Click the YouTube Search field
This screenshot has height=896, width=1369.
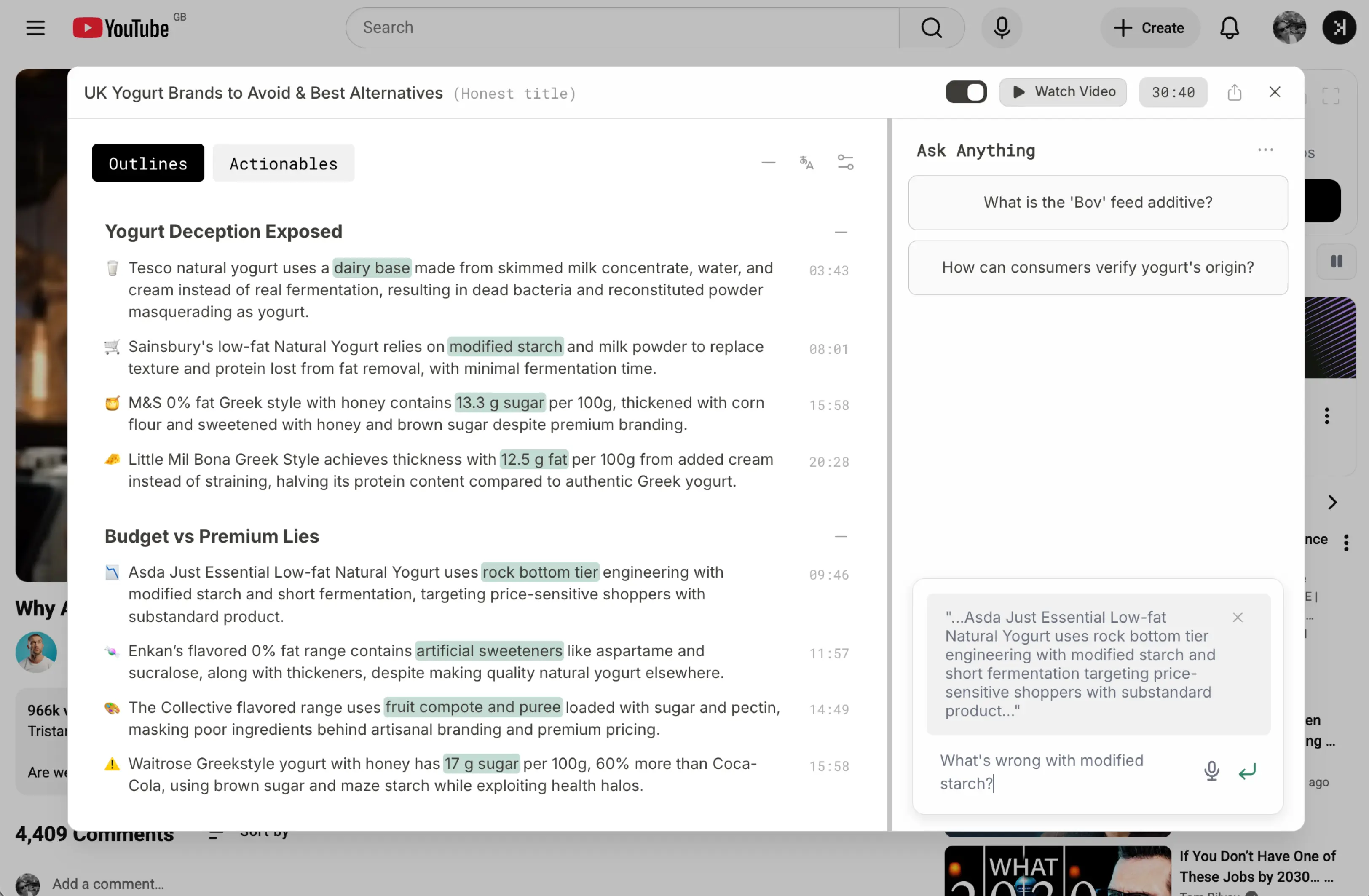click(x=622, y=28)
